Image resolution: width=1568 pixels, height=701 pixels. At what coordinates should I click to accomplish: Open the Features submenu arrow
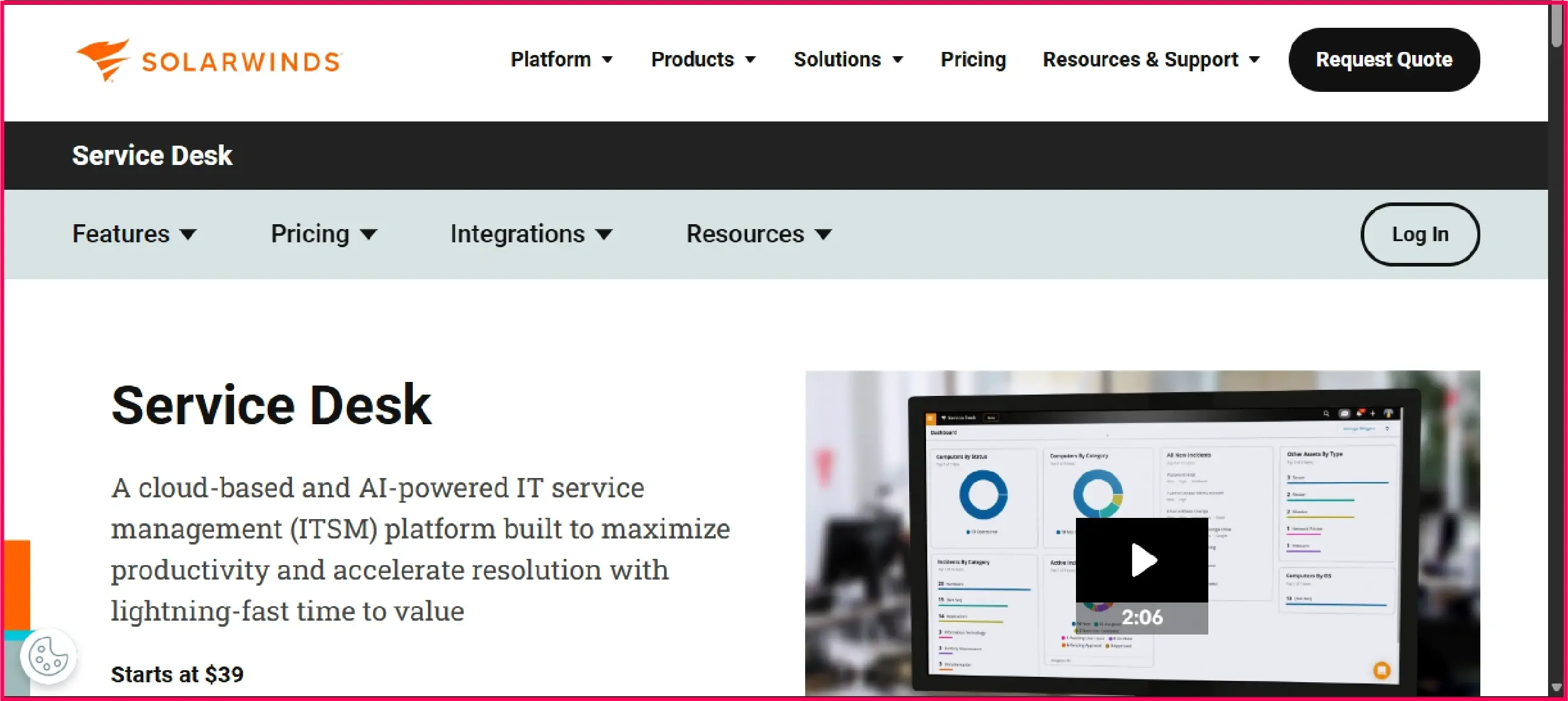tap(189, 234)
